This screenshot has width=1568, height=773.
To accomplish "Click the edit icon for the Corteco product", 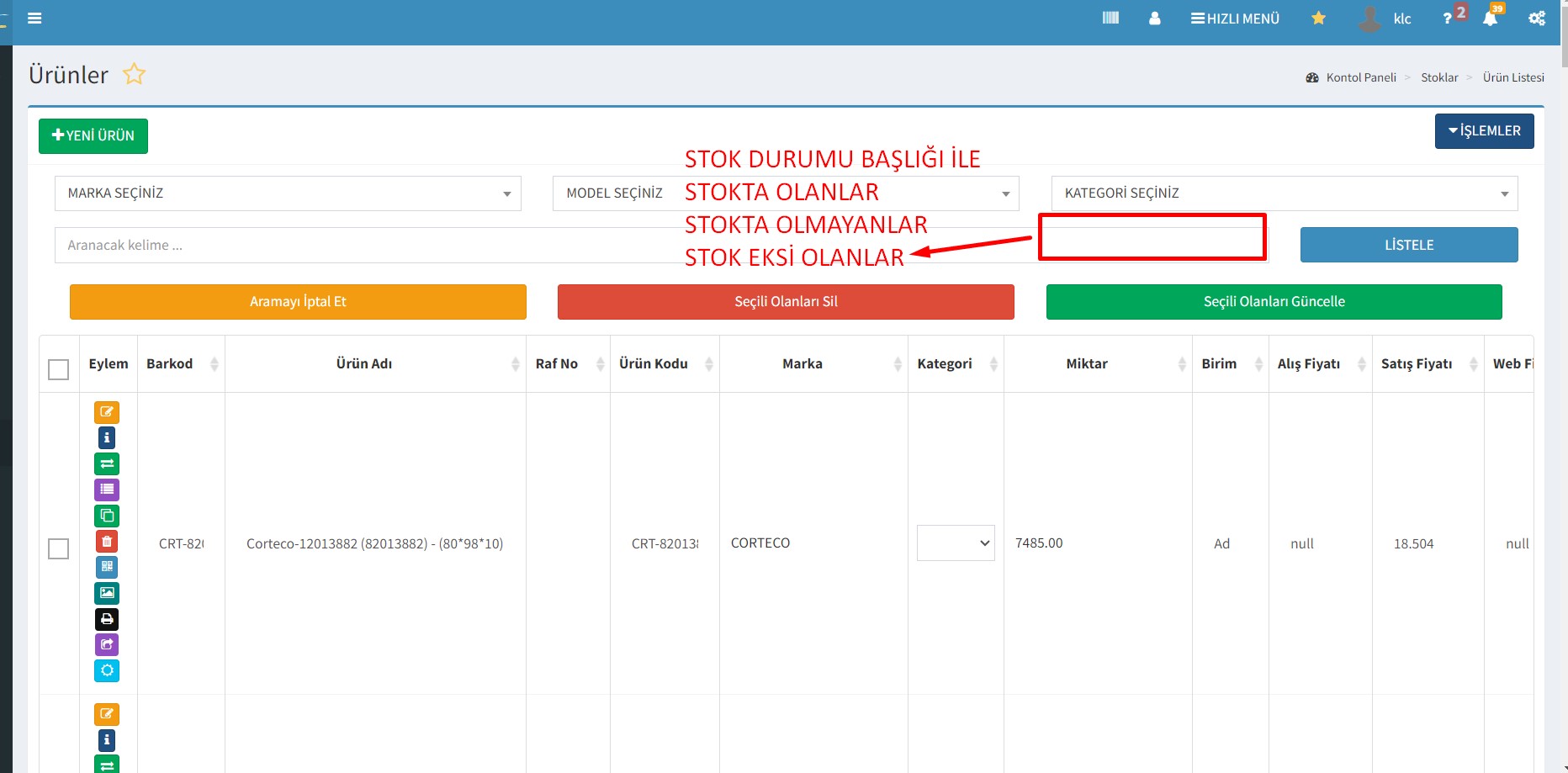I will coord(107,412).
